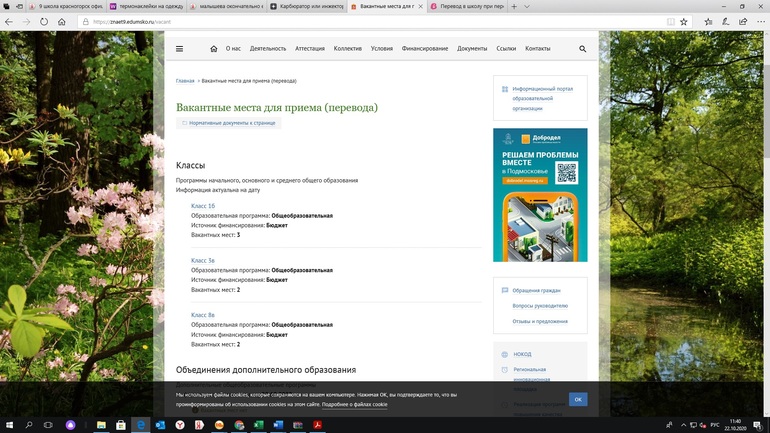The image size is (770, 433).
Task: Add page to favorites with the star icon
Action: click(x=683, y=21)
